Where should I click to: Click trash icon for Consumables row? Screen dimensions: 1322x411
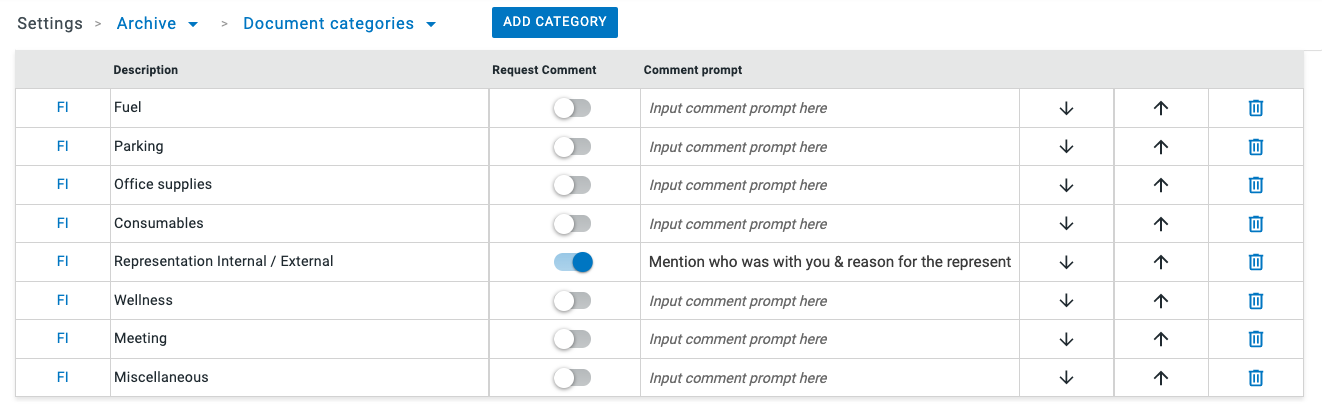(1256, 224)
